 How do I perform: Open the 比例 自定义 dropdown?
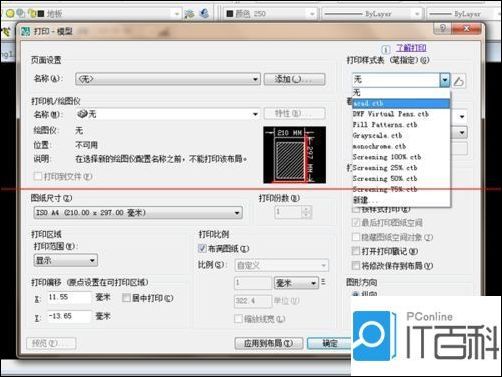coord(282,266)
